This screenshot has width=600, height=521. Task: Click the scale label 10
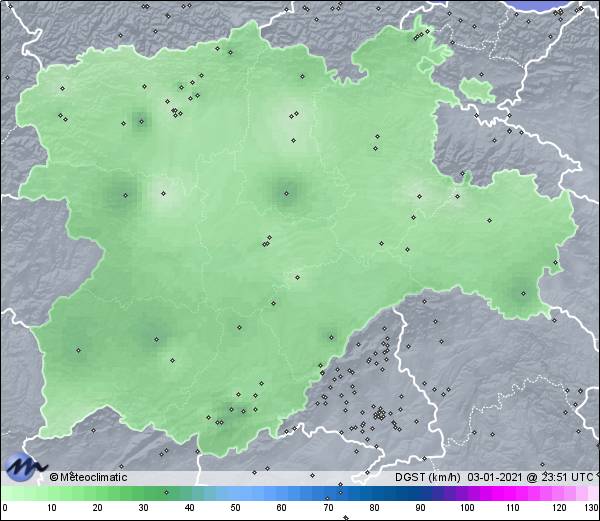[51, 508]
